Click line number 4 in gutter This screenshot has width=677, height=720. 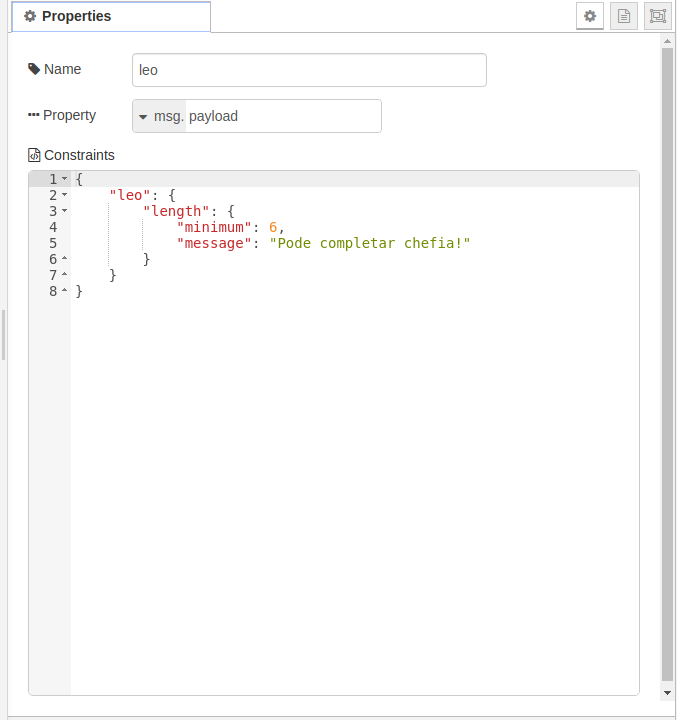coord(53,227)
